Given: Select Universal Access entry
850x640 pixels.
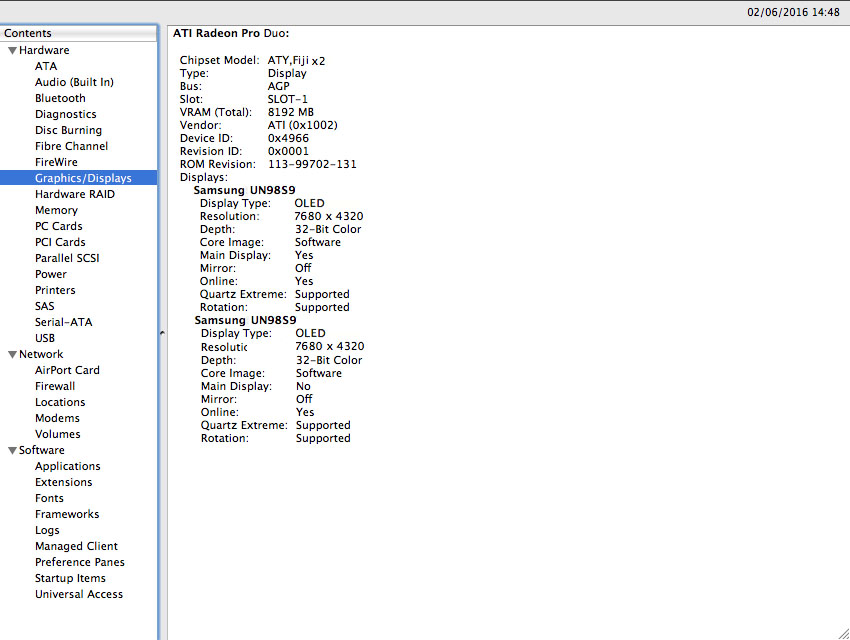Looking at the screenshot, I should [x=79, y=594].
